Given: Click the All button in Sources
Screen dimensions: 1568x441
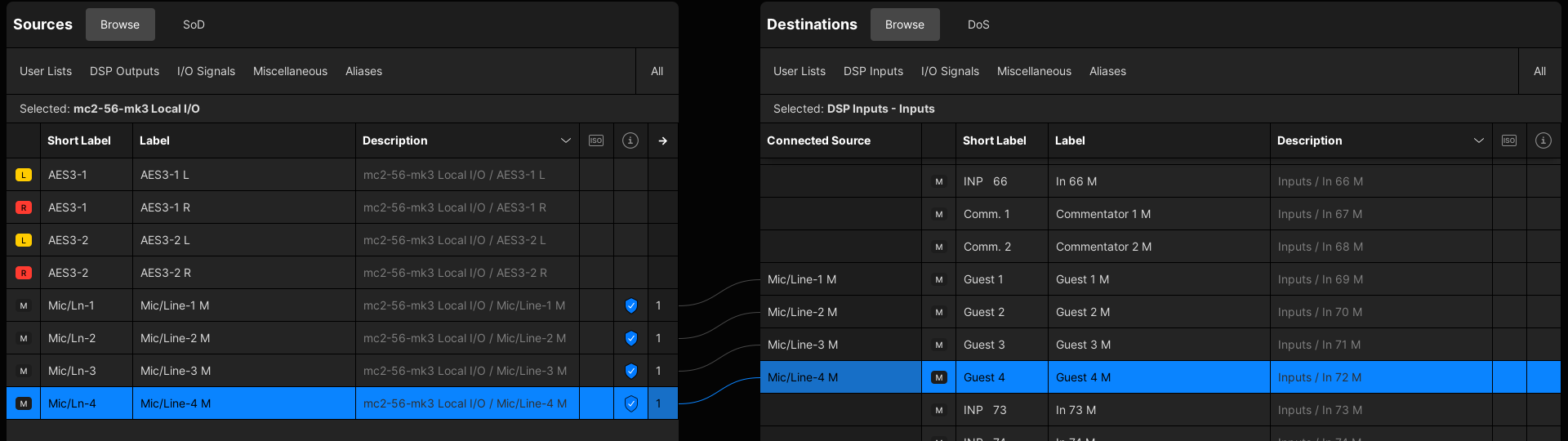Looking at the screenshot, I should click(657, 71).
